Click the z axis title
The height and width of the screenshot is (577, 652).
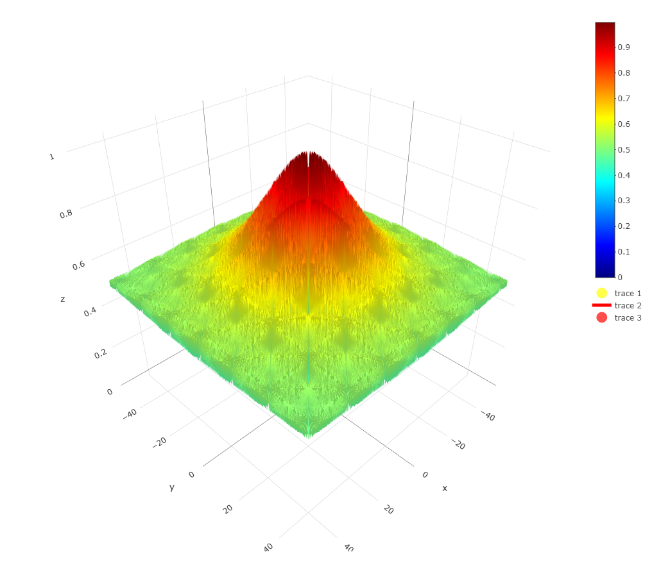(x=63, y=299)
